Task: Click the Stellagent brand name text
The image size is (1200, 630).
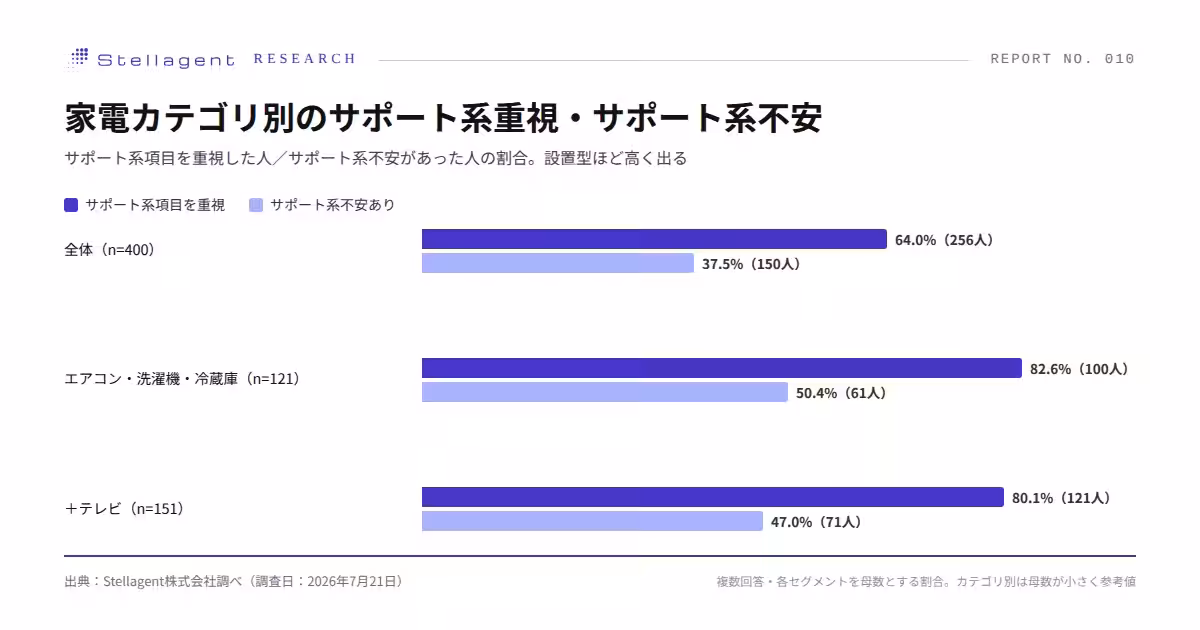Action: pos(166,60)
